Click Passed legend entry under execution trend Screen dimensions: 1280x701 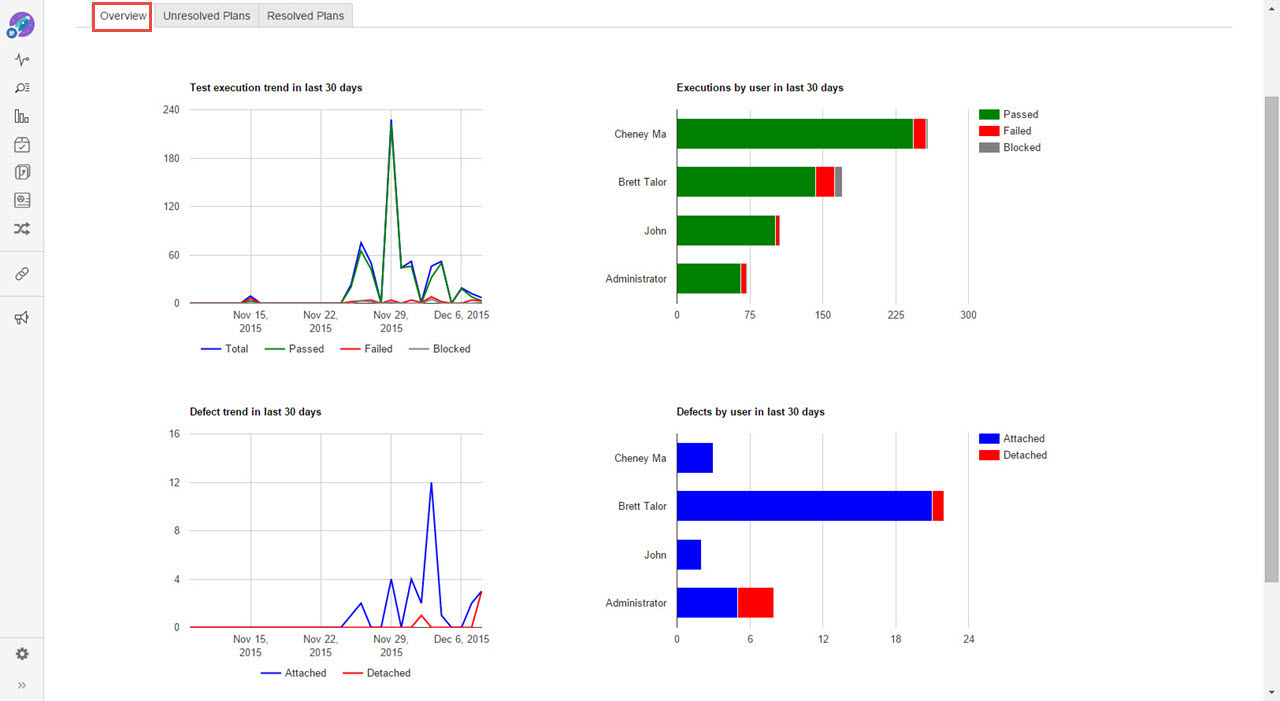[x=294, y=349]
